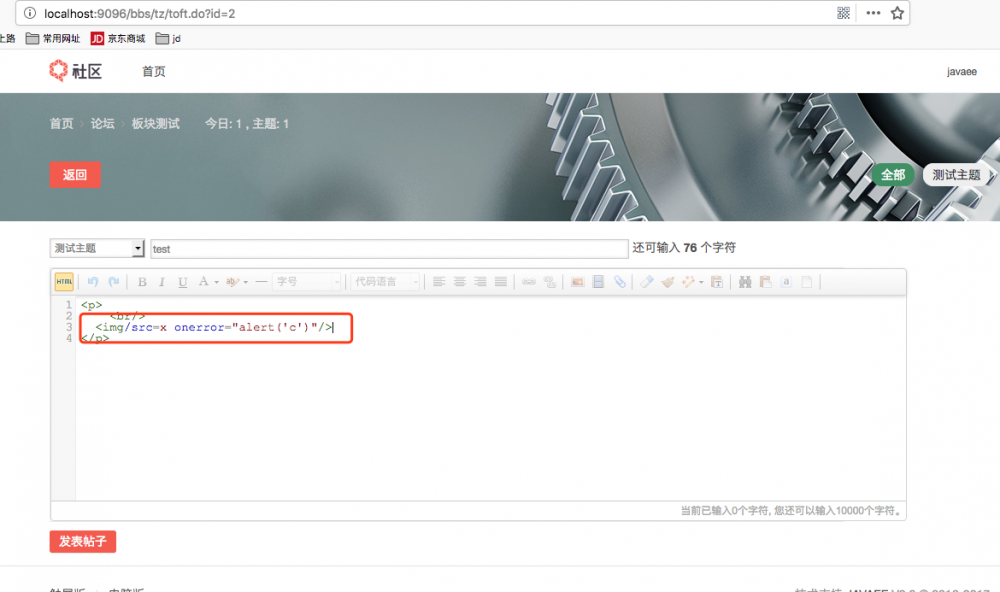Remove the hyperlink (unlink icon)
This screenshot has width=1000, height=592.
[x=550, y=282]
